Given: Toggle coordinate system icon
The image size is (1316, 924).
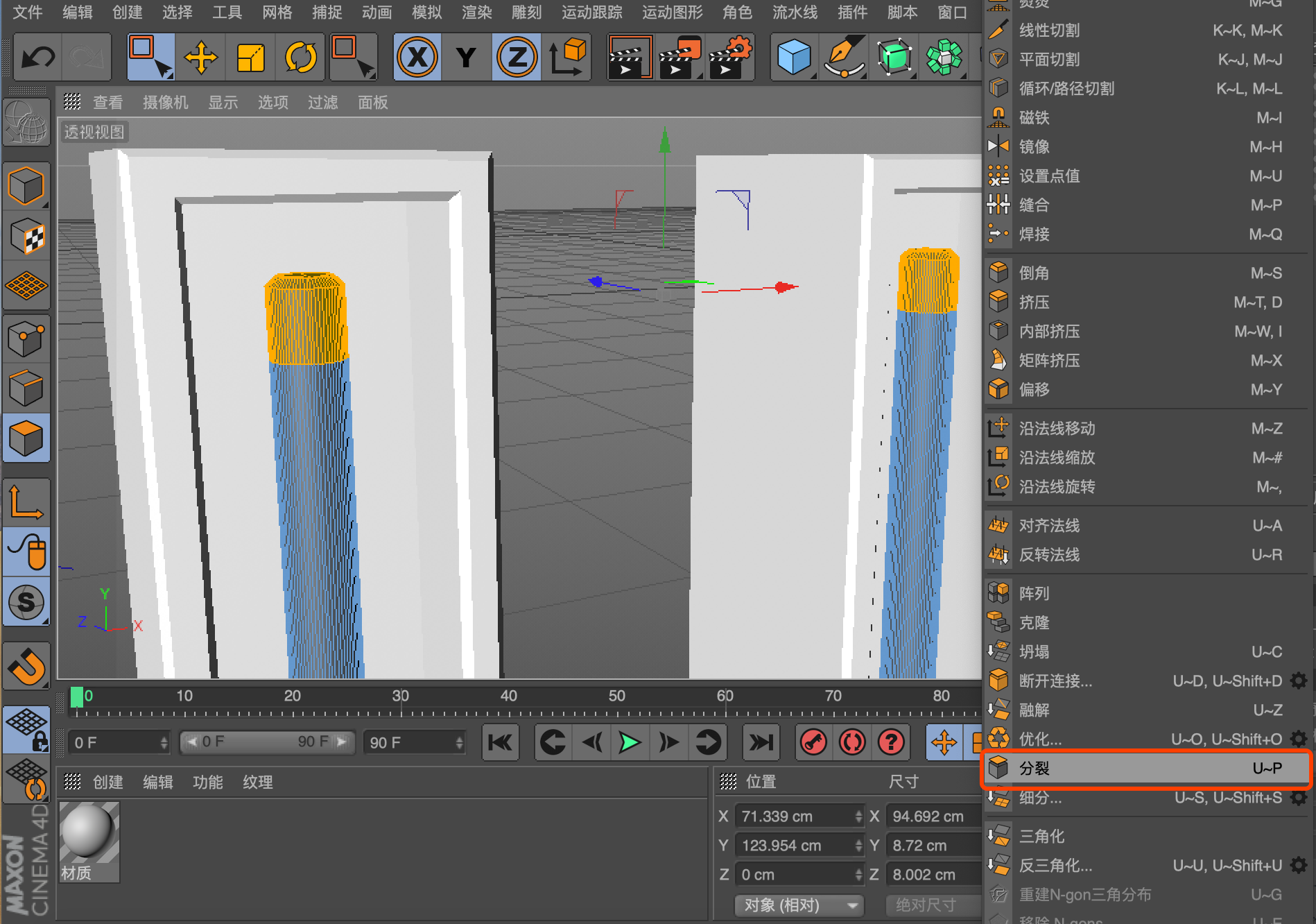Looking at the screenshot, I should [567, 57].
